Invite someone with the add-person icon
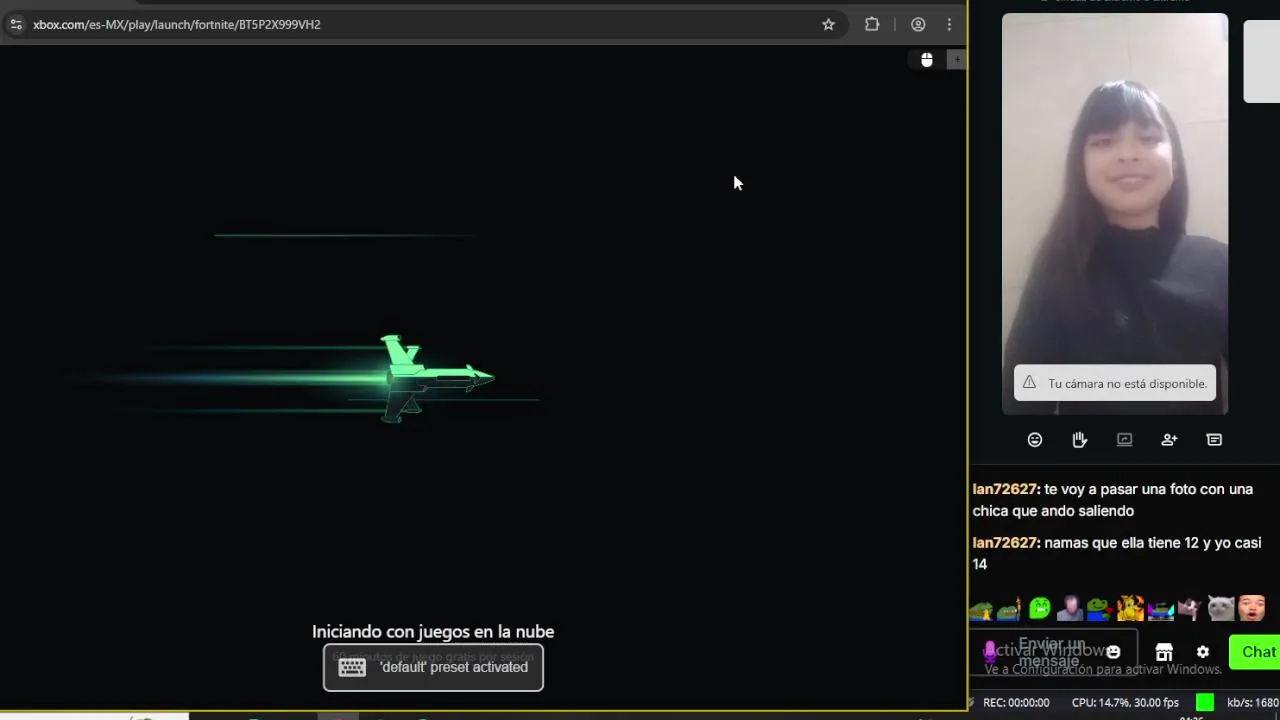Image resolution: width=1280 pixels, height=720 pixels. coord(1169,439)
